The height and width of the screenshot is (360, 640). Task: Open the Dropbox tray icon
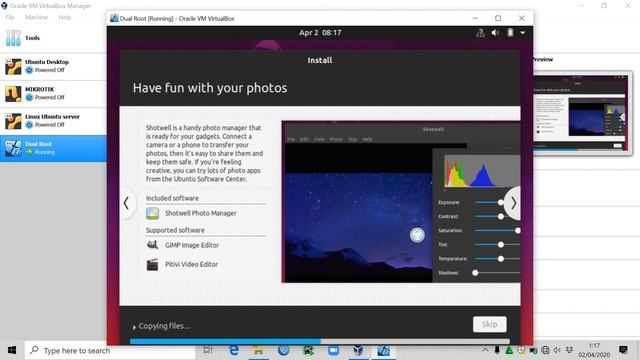pyautogui.click(x=569, y=350)
